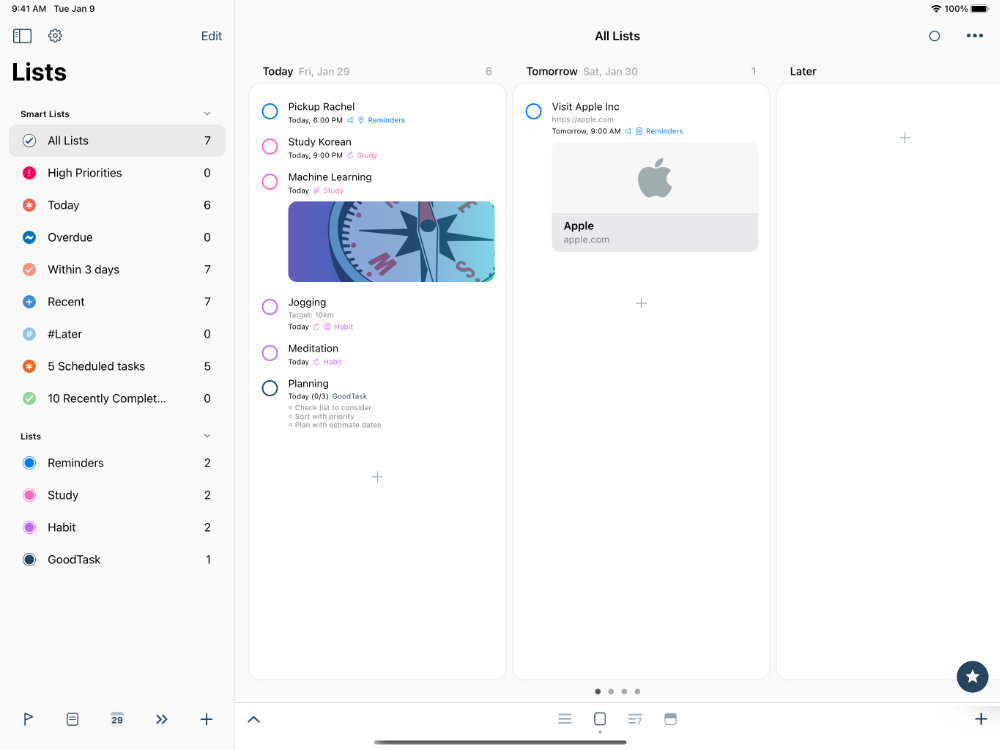
Task: Open settings gear icon
Action: pyautogui.click(x=55, y=36)
